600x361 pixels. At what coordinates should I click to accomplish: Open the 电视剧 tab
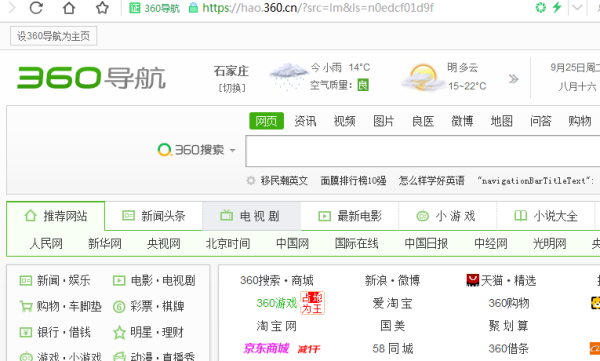(251, 216)
